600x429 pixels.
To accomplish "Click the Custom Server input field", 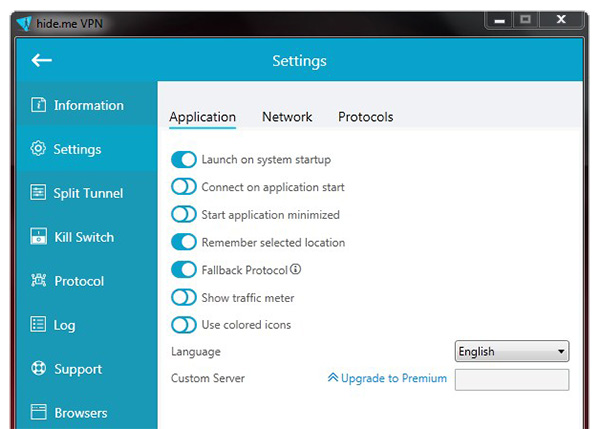I will click(x=512, y=380).
